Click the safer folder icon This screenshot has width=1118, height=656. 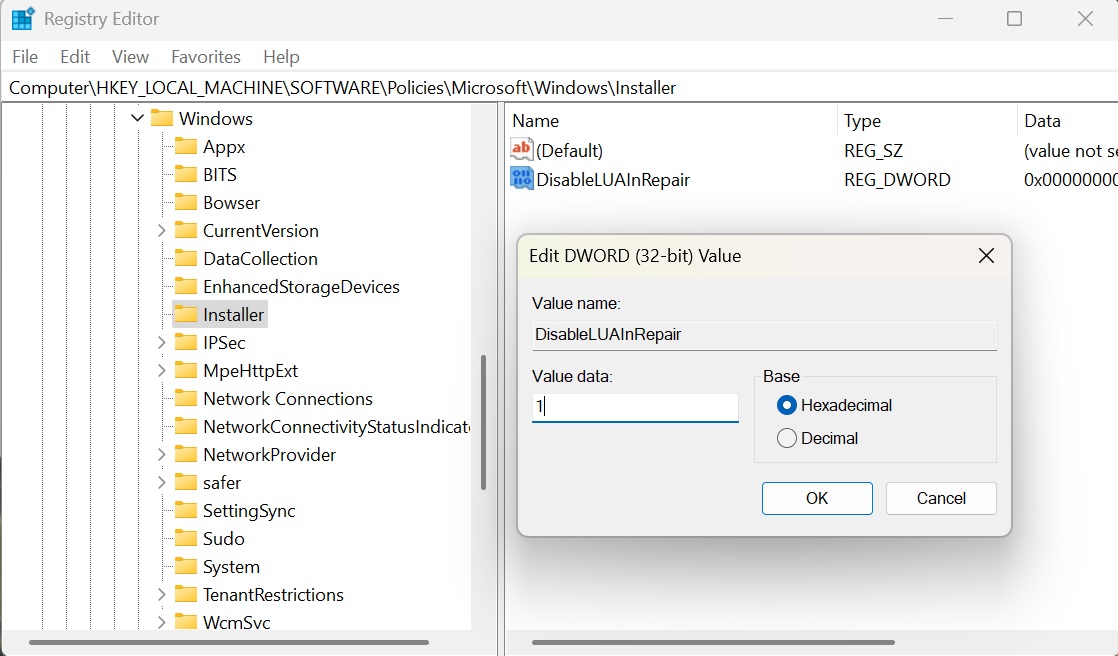click(x=186, y=482)
